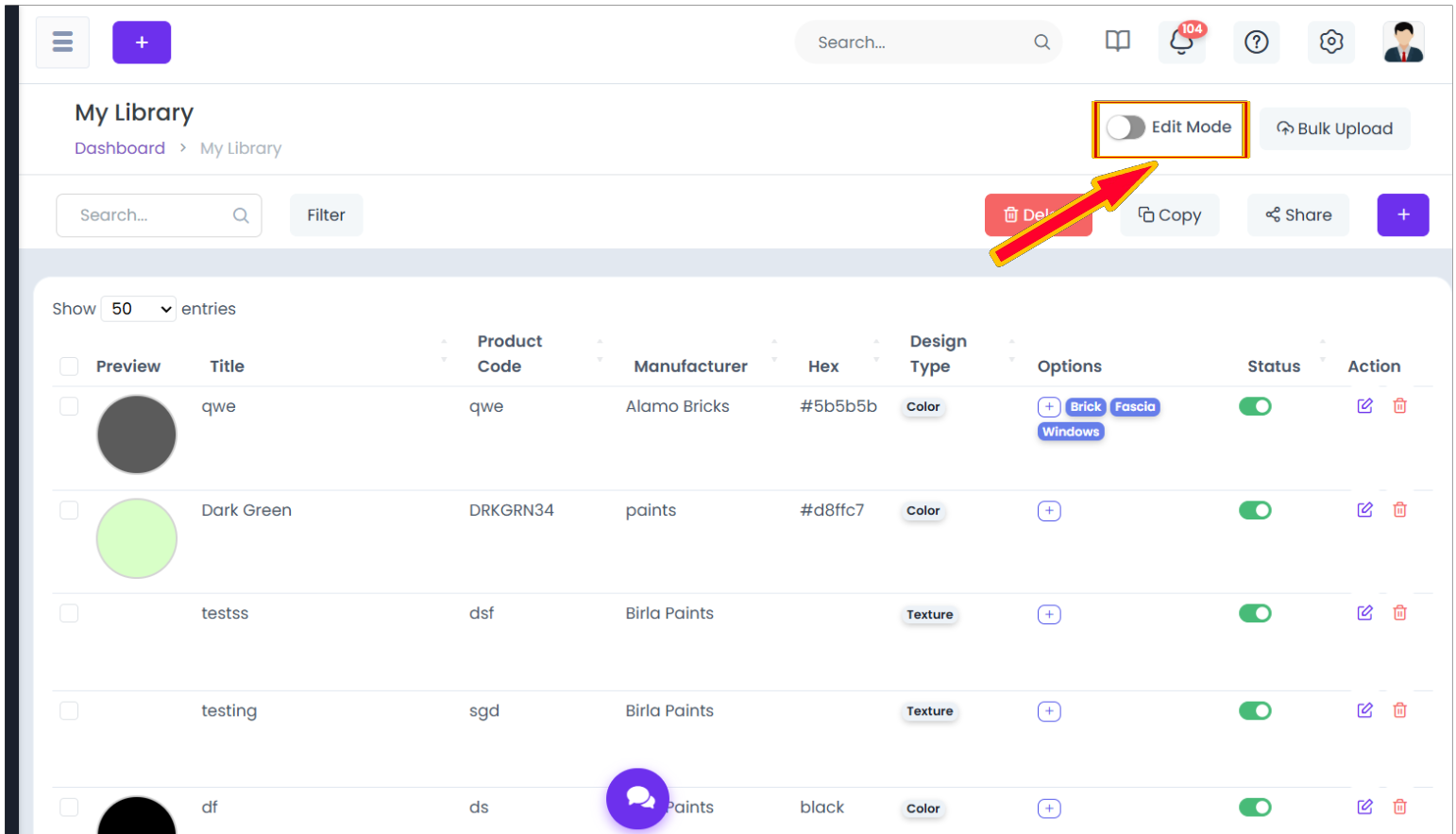
Task: Open the hamburger sidebar menu
Action: click(62, 43)
